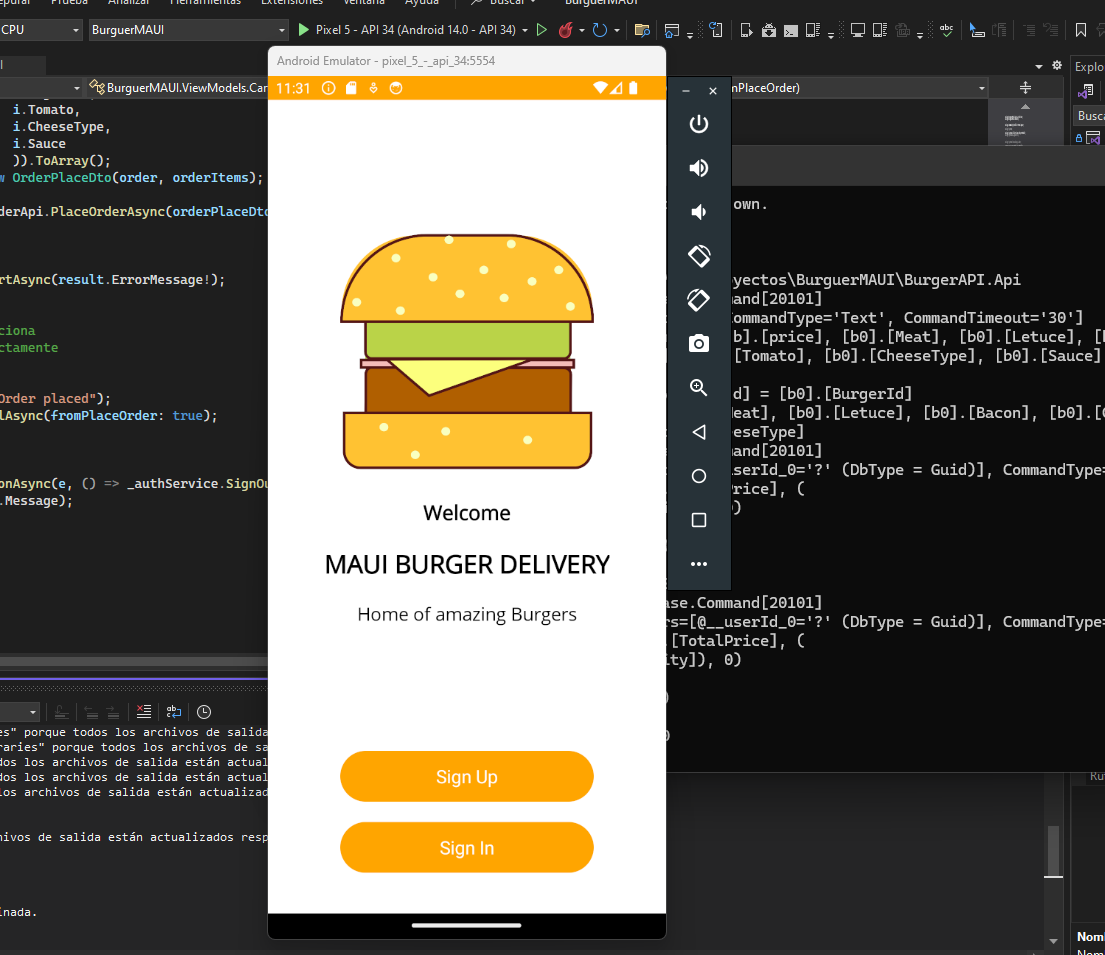Rotate emulator right
This screenshot has height=955, width=1105.
click(698, 300)
